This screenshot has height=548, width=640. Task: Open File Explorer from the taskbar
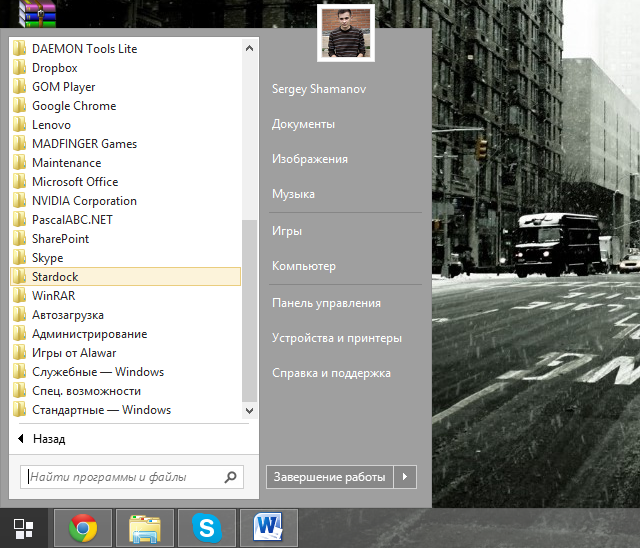pos(145,528)
